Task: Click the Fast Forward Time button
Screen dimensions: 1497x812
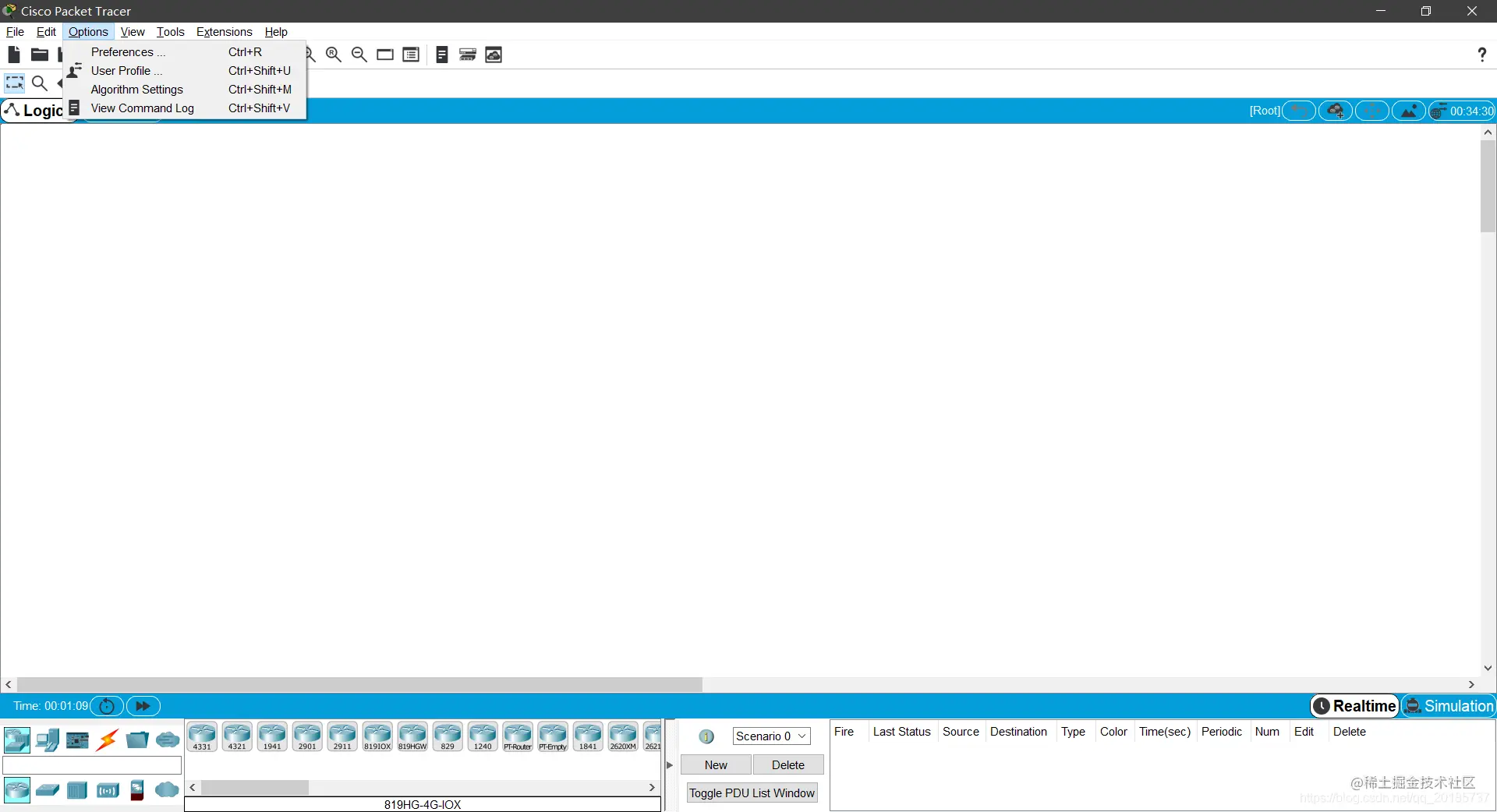Action: [143, 706]
